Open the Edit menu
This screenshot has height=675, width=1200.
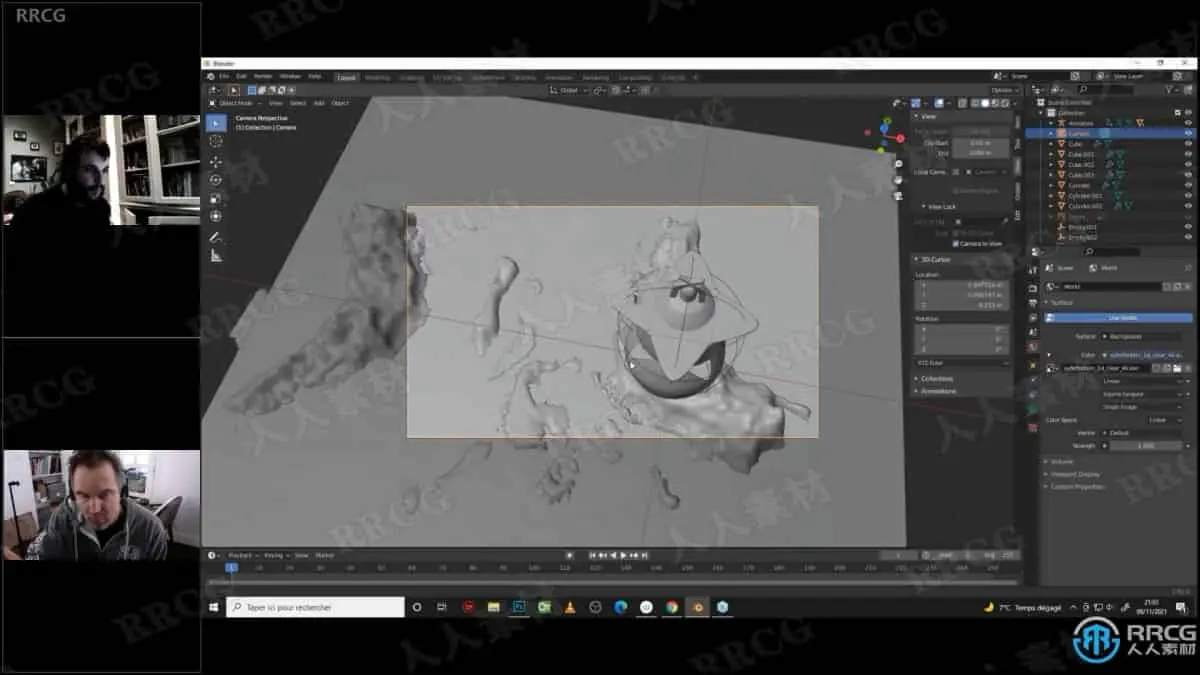pyautogui.click(x=241, y=76)
